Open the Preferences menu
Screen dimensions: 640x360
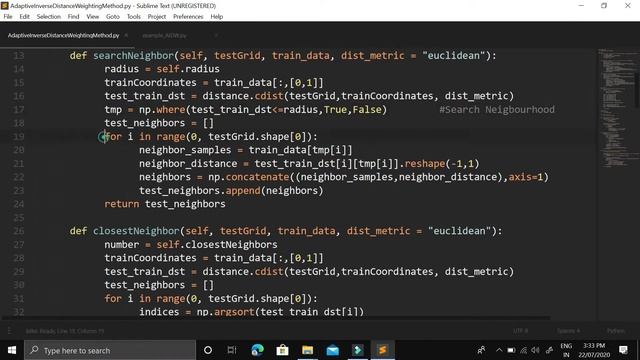coord(188,17)
